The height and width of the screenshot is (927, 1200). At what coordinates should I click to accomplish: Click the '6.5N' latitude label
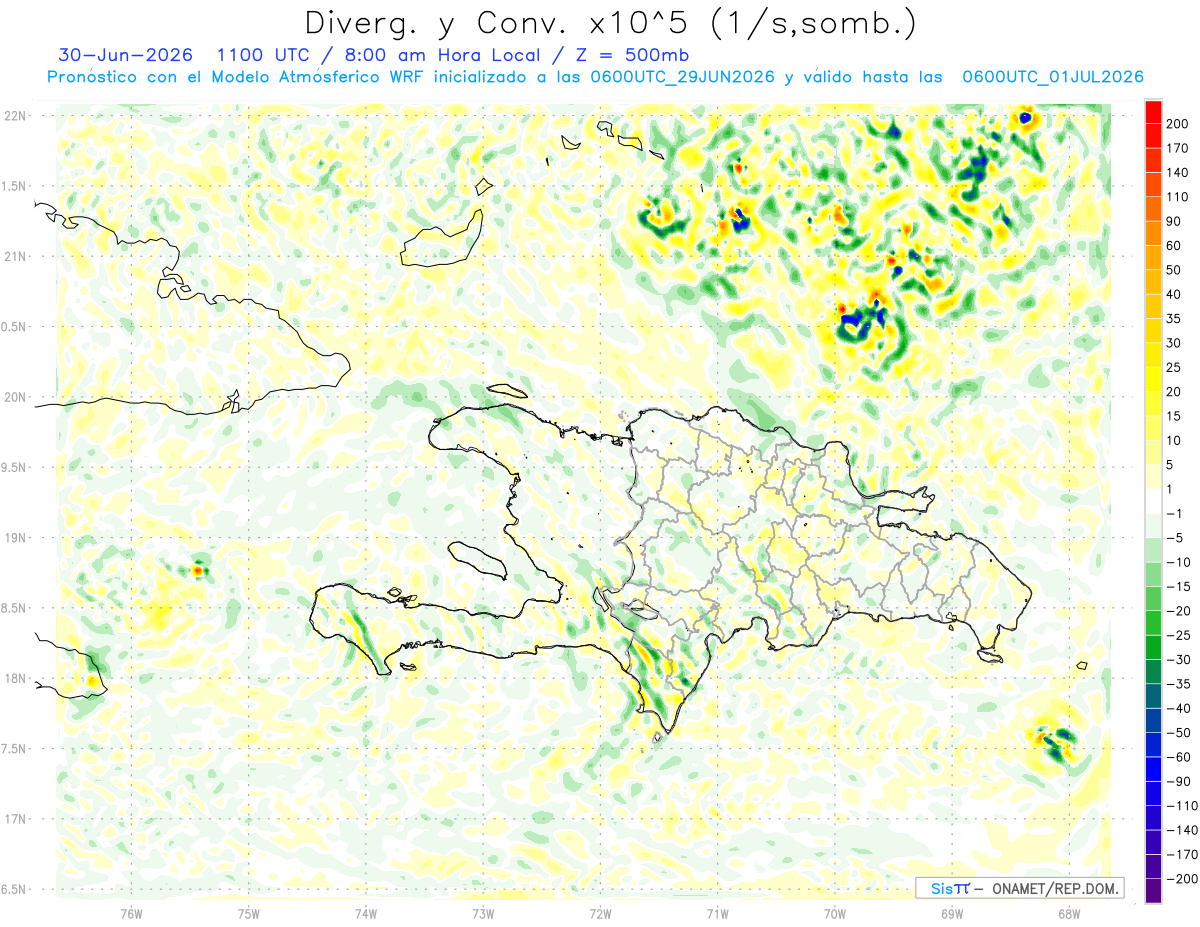(15, 889)
